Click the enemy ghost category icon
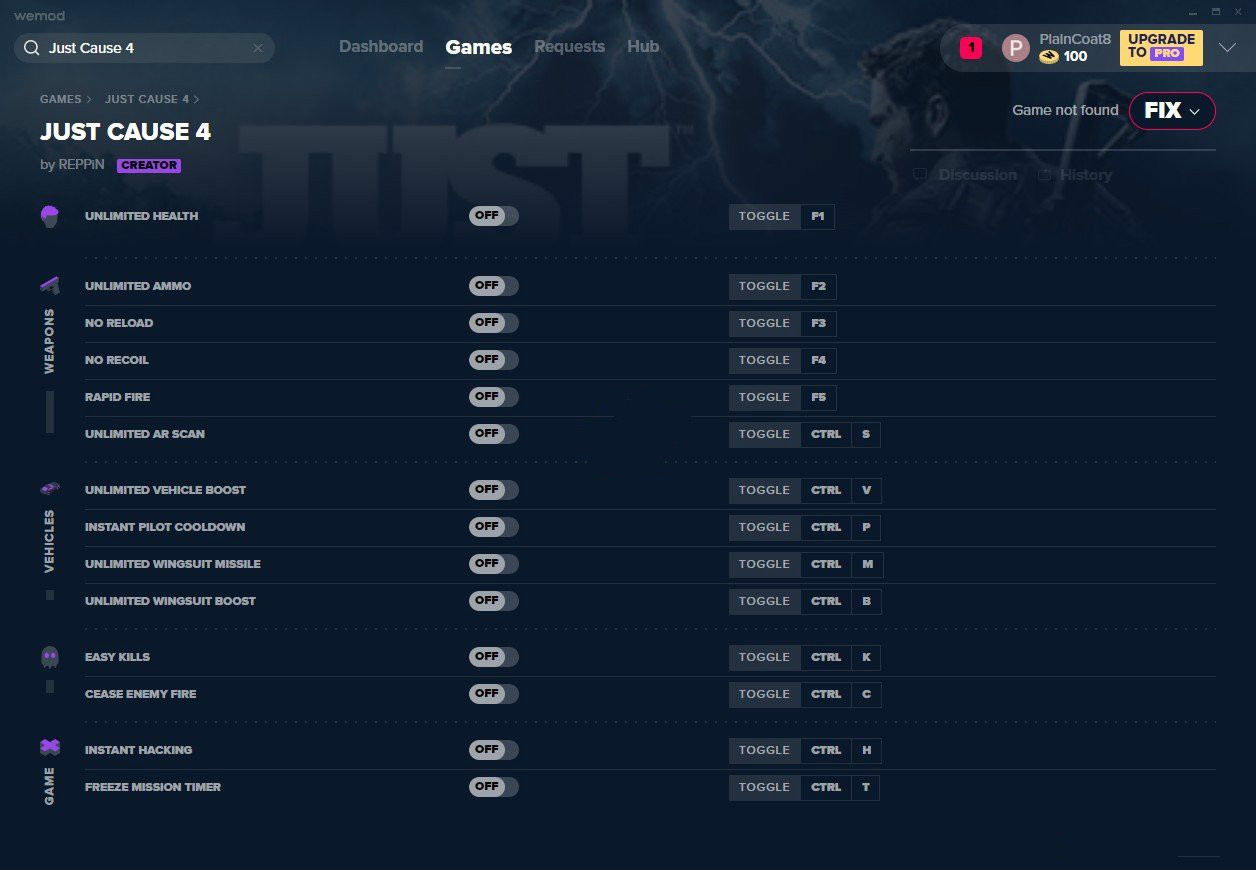This screenshot has width=1256, height=870. pyautogui.click(x=50, y=657)
